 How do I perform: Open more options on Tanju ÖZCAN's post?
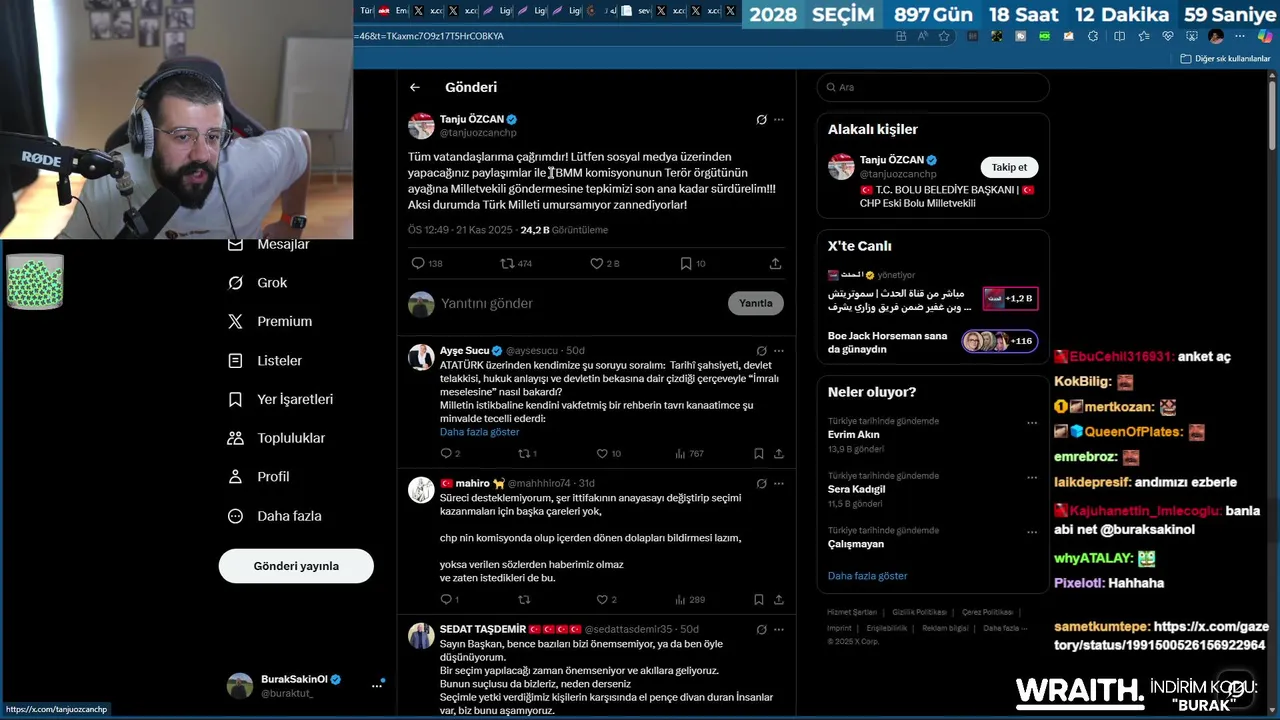779,119
